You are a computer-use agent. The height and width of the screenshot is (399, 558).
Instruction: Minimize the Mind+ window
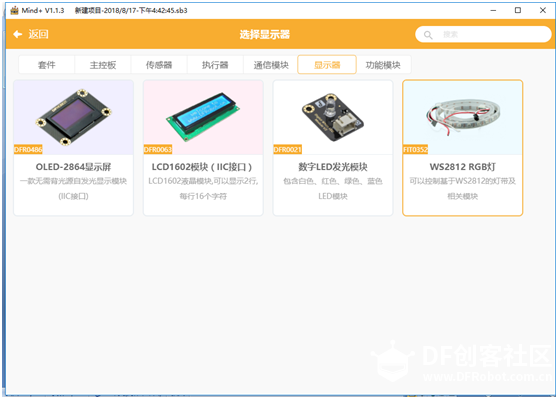493,10
